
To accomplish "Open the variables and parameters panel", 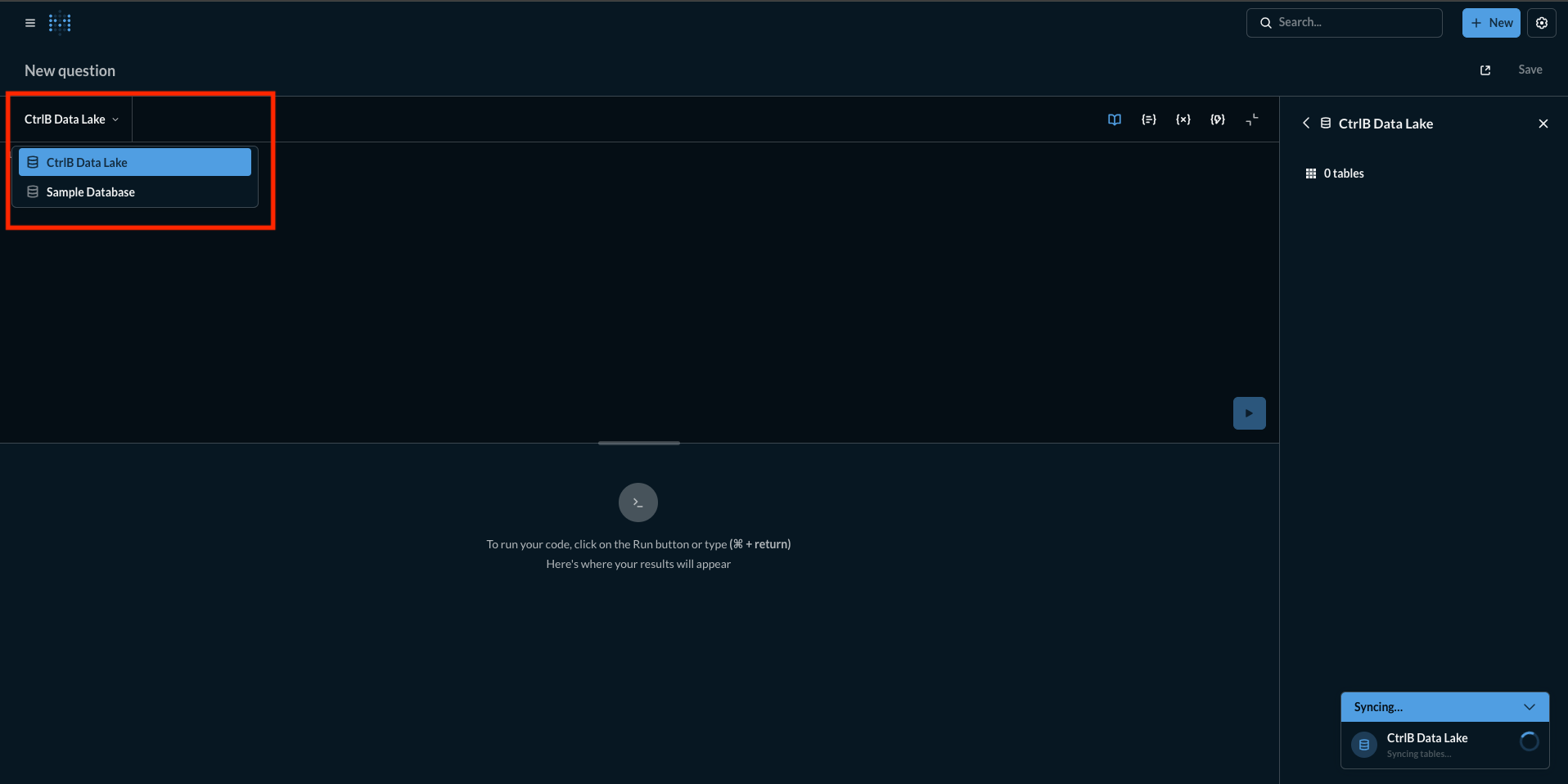I will (1183, 119).
